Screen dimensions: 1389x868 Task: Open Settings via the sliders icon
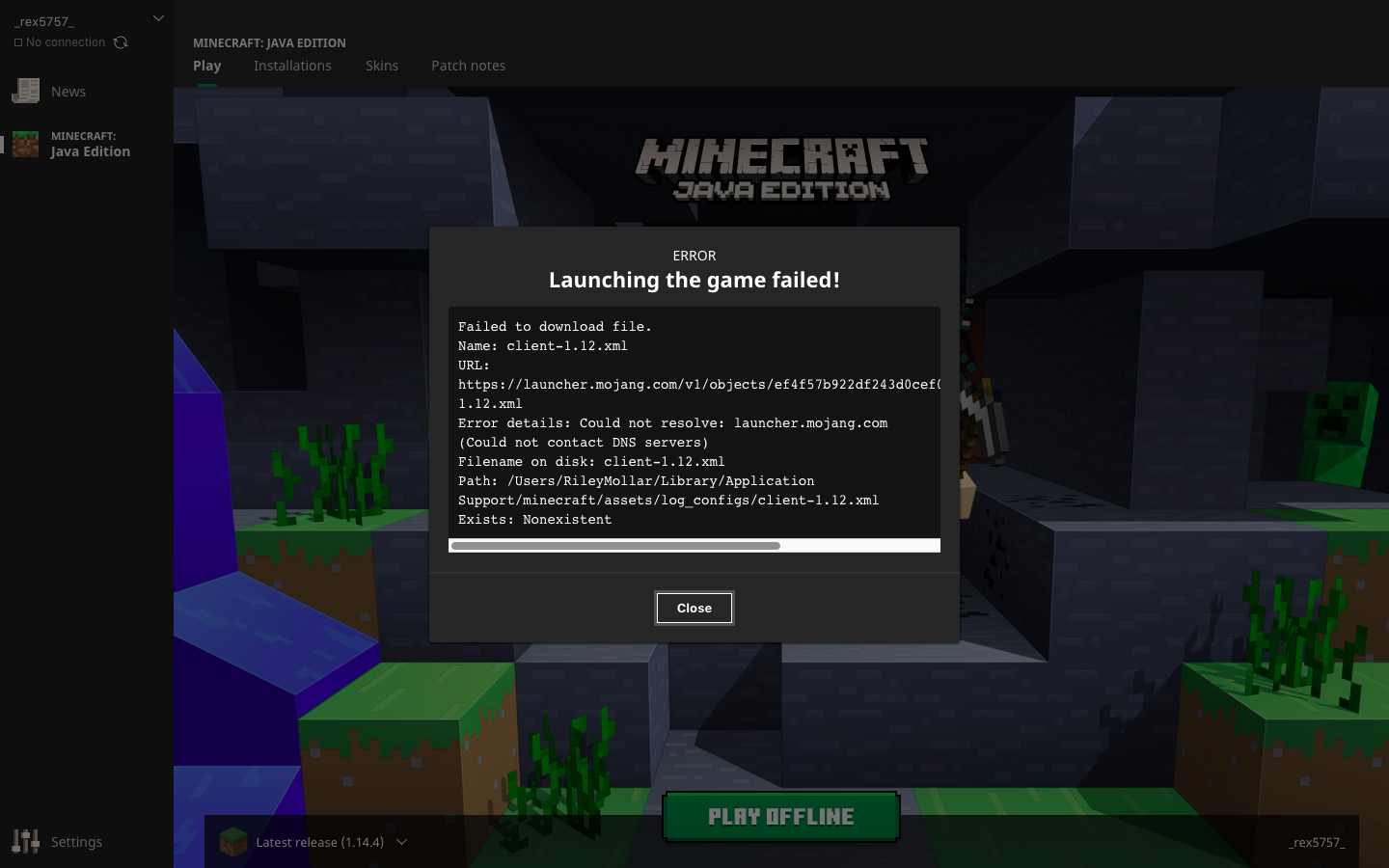click(x=26, y=841)
